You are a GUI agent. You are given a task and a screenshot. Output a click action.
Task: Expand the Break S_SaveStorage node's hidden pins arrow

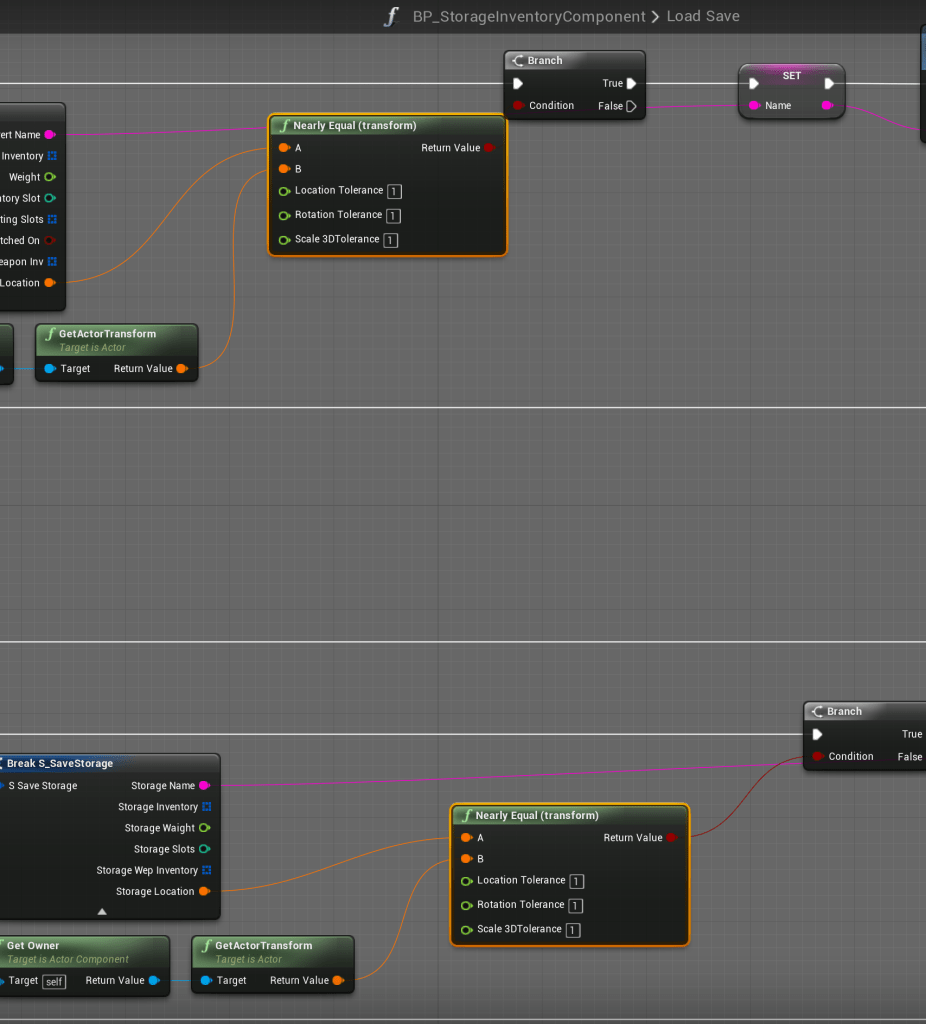tap(102, 911)
